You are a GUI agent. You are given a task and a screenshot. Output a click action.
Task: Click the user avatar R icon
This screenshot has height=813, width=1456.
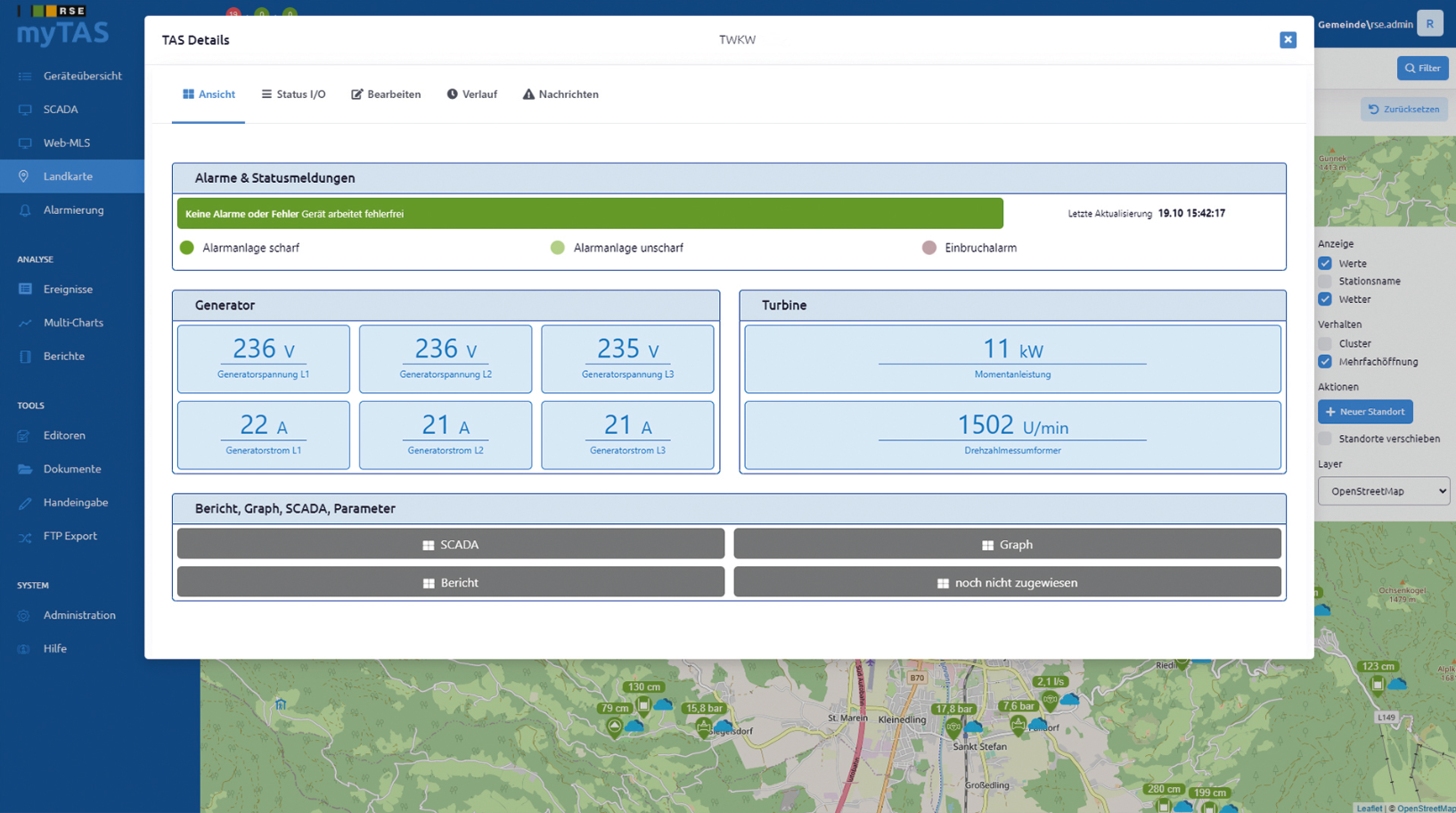tap(1429, 24)
